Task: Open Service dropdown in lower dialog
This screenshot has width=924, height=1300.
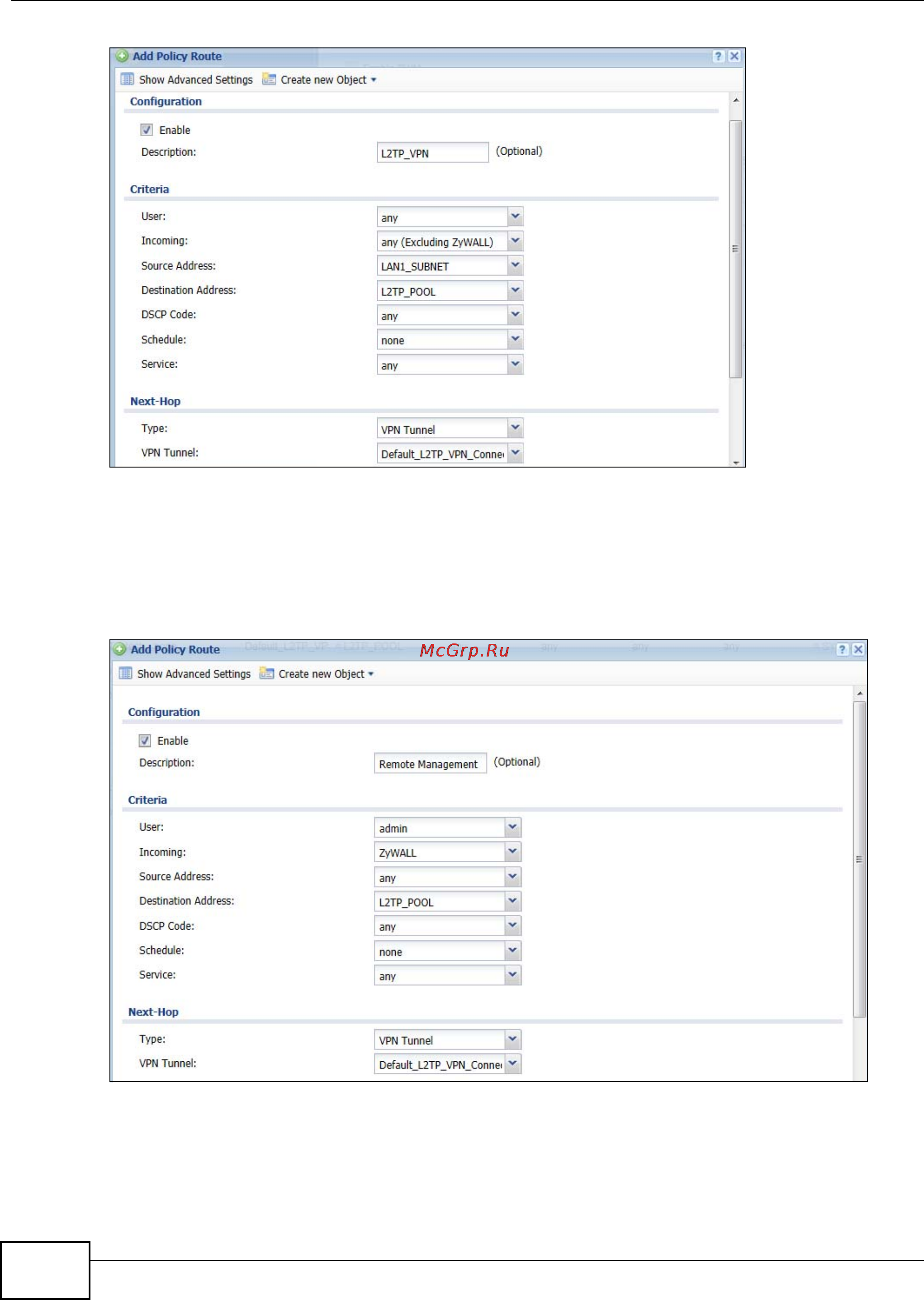Action: pyautogui.click(x=512, y=975)
